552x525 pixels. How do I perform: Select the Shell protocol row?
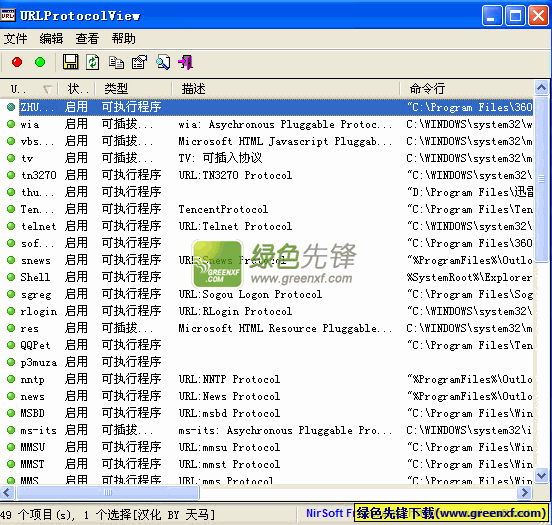(266, 277)
